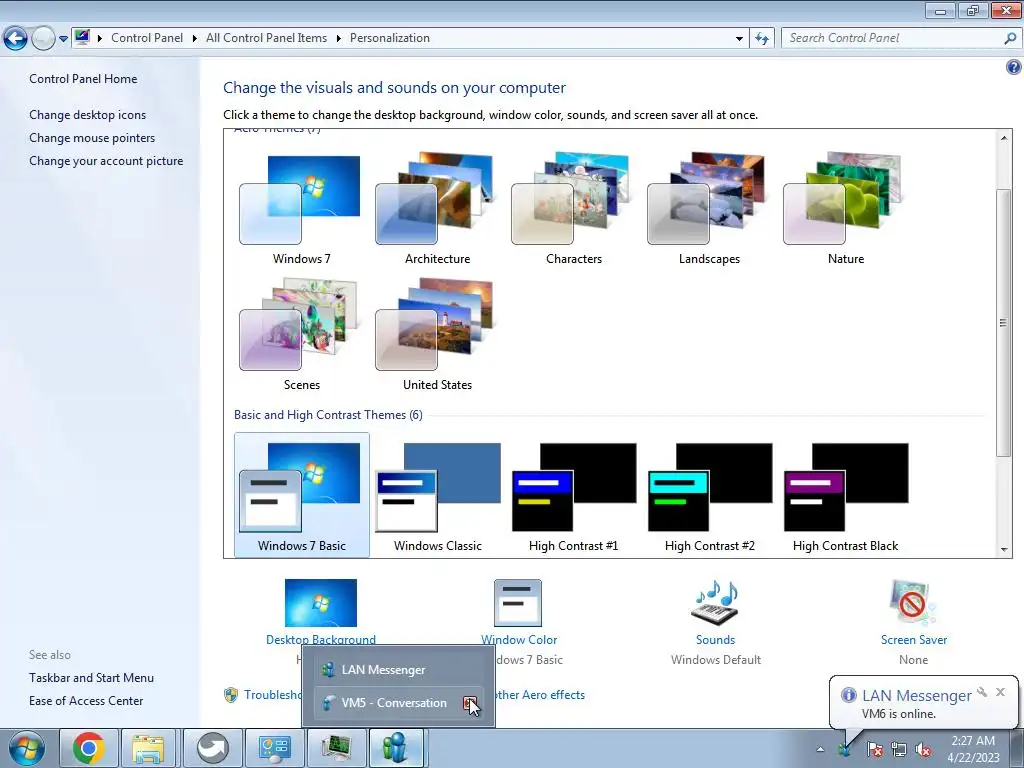Screen dimensions: 1024x768
Task: Click the Action Center flag tray icon
Action: 875,750
